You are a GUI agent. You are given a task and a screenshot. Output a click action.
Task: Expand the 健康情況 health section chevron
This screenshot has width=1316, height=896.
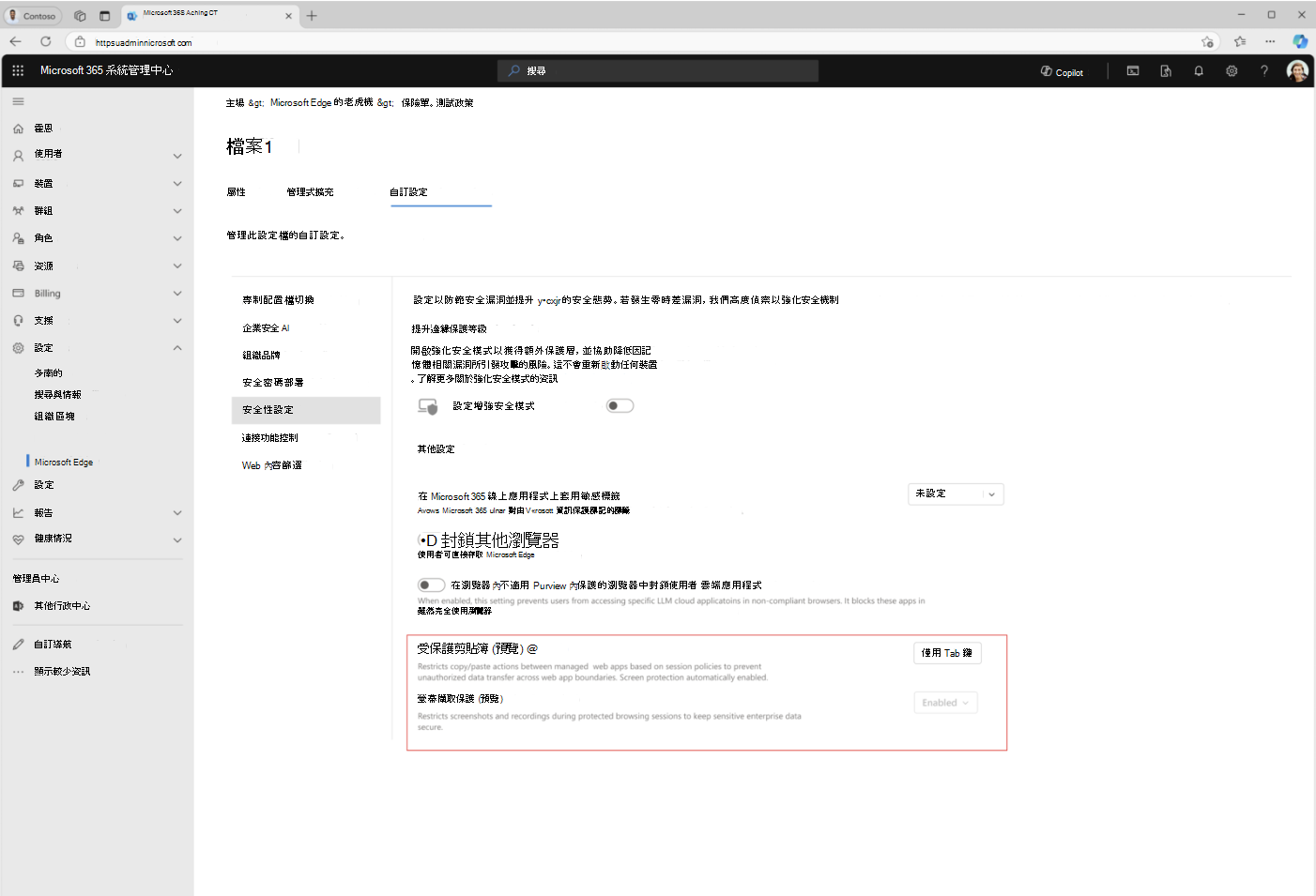click(177, 540)
